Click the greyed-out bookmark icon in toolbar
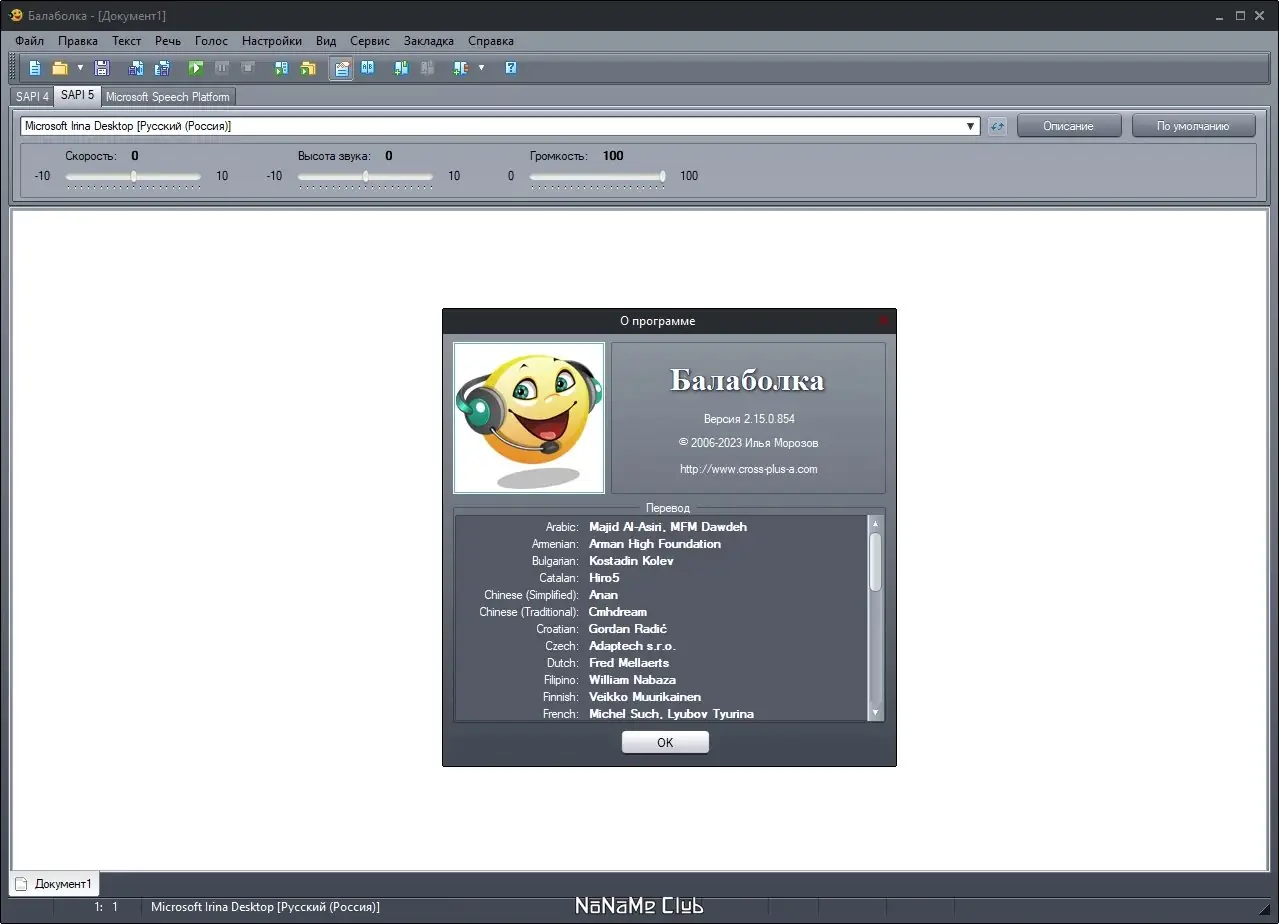1279x924 pixels. click(x=427, y=68)
